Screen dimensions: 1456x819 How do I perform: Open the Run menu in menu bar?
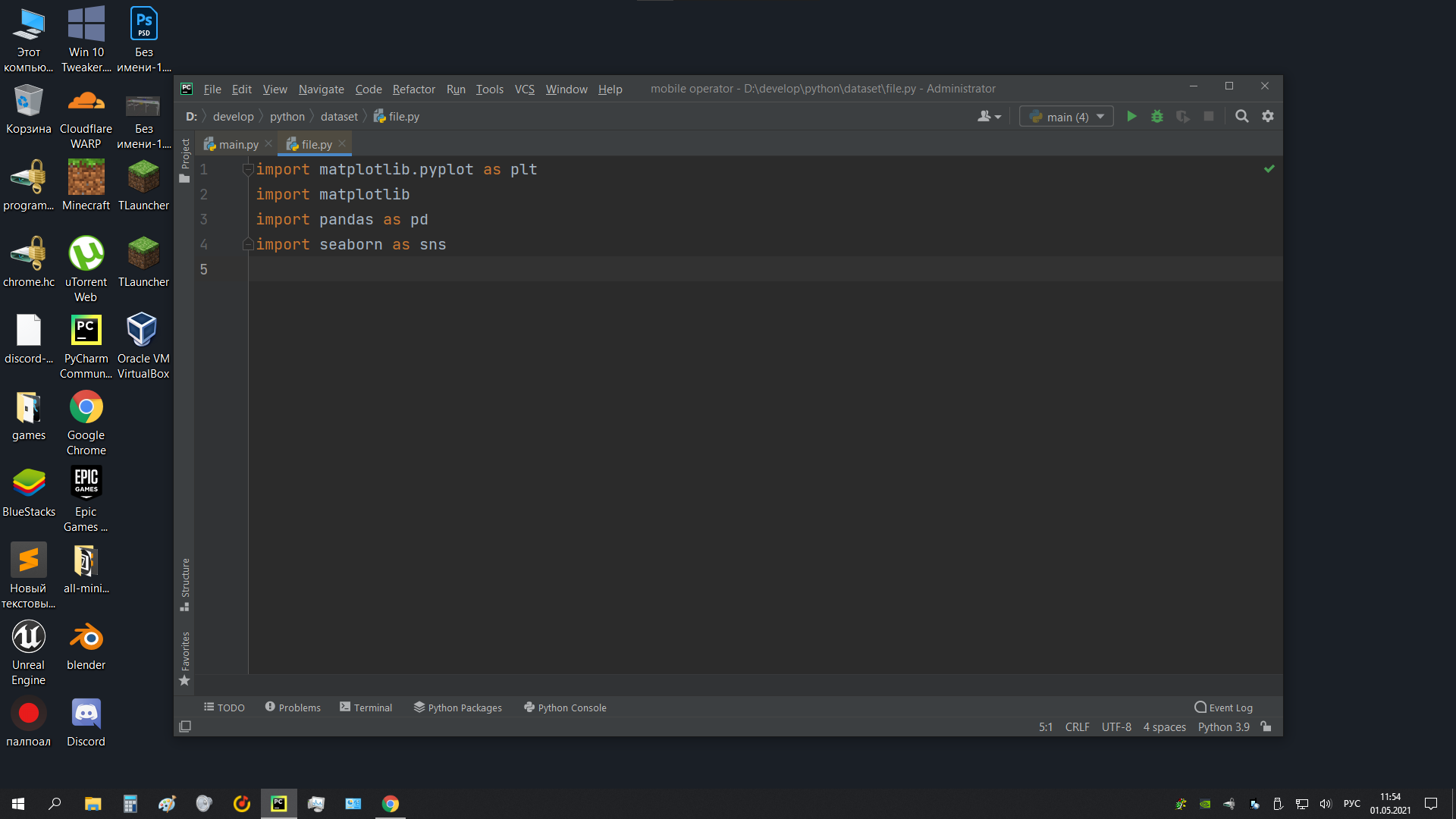[455, 88]
